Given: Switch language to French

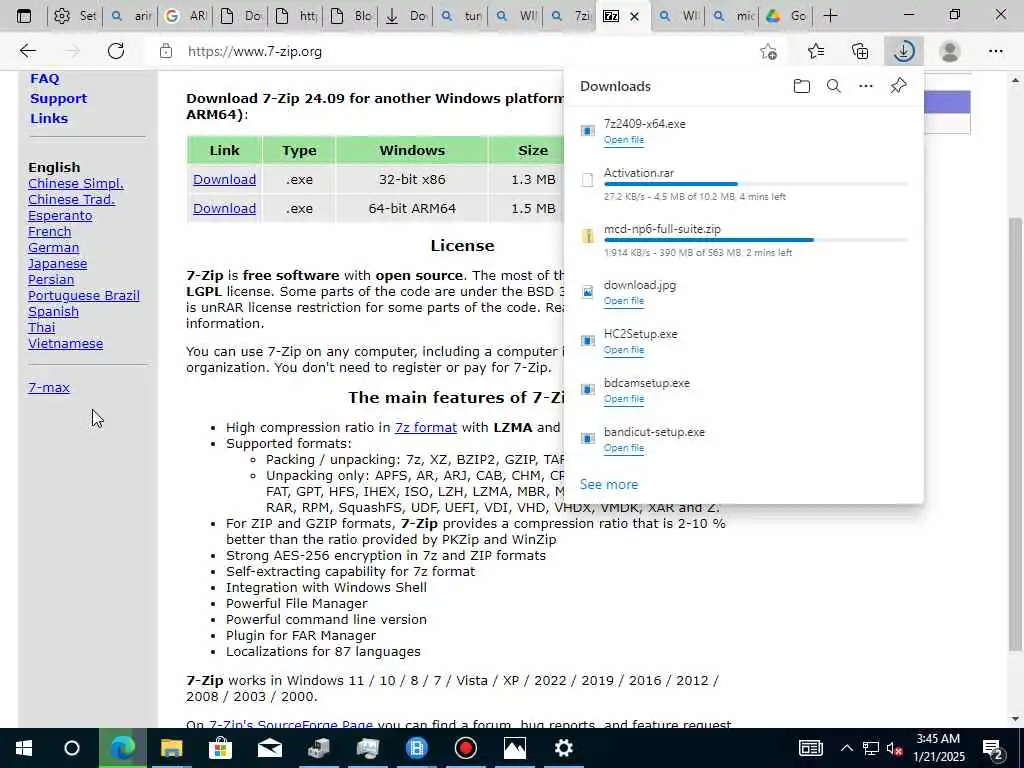Looking at the screenshot, I should click(x=50, y=231).
